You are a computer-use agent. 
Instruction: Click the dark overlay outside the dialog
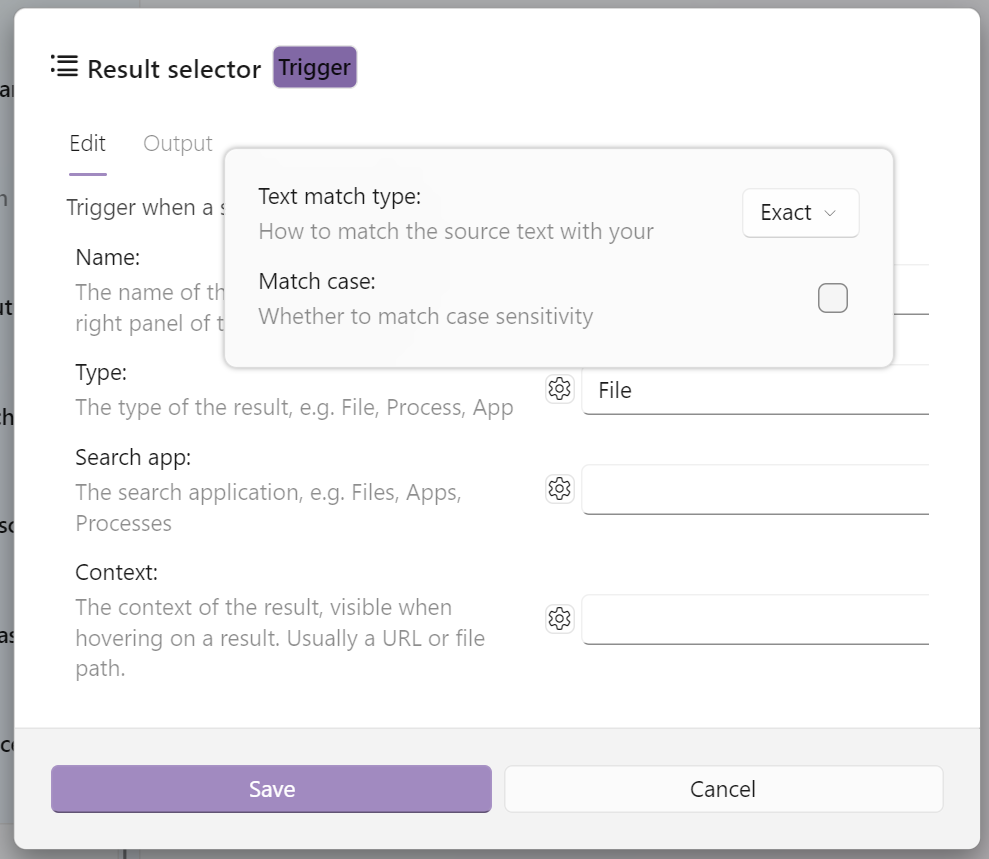click(x=6, y=430)
